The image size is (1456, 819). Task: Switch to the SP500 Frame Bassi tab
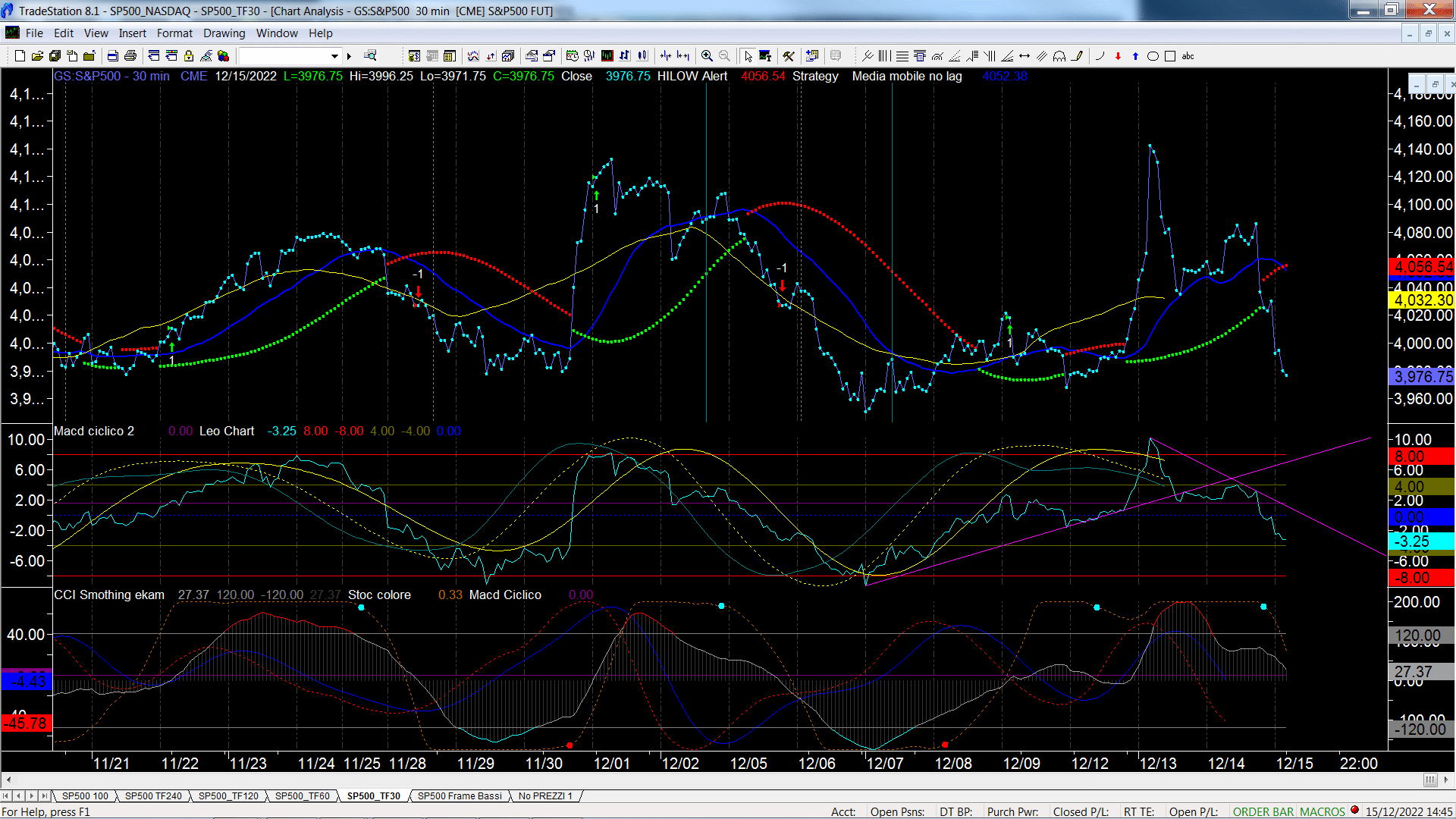tap(460, 796)
